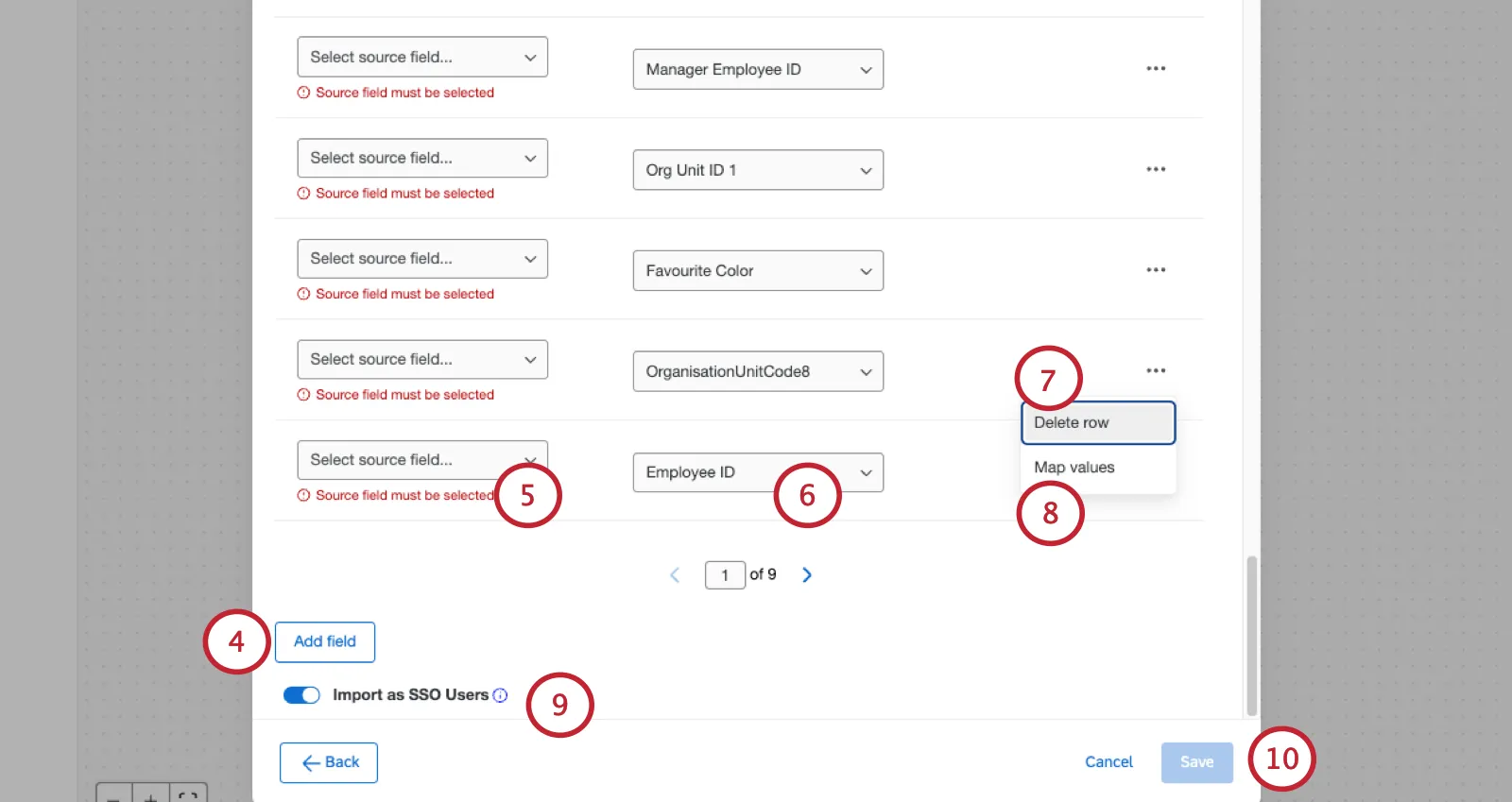The image size is (1512, 802).
Task: Click the page number input box
Action: point(725,575)
